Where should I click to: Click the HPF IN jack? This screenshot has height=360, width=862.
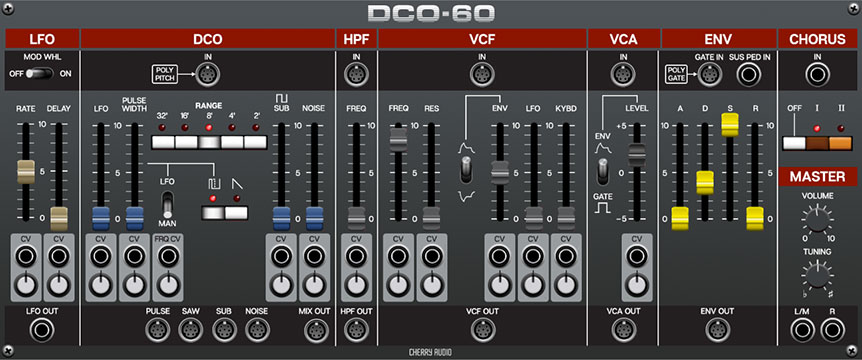click(356, 75)
